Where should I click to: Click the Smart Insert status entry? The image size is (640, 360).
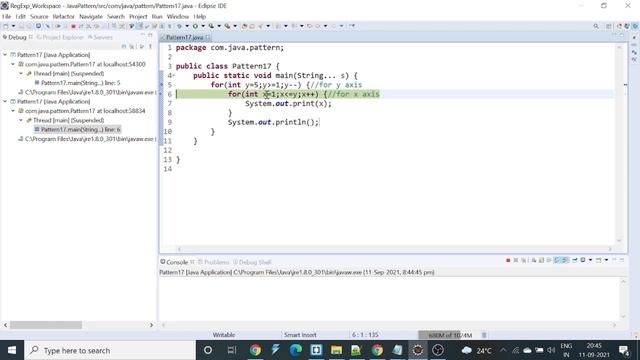[300, 335]
